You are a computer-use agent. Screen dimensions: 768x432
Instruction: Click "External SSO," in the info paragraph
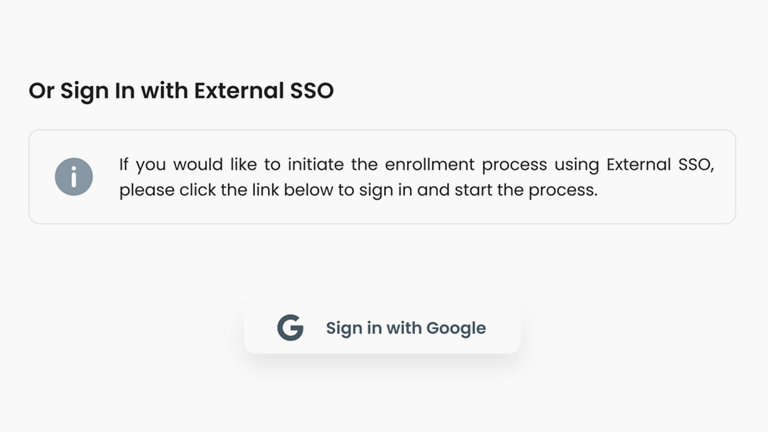point(660,164)
